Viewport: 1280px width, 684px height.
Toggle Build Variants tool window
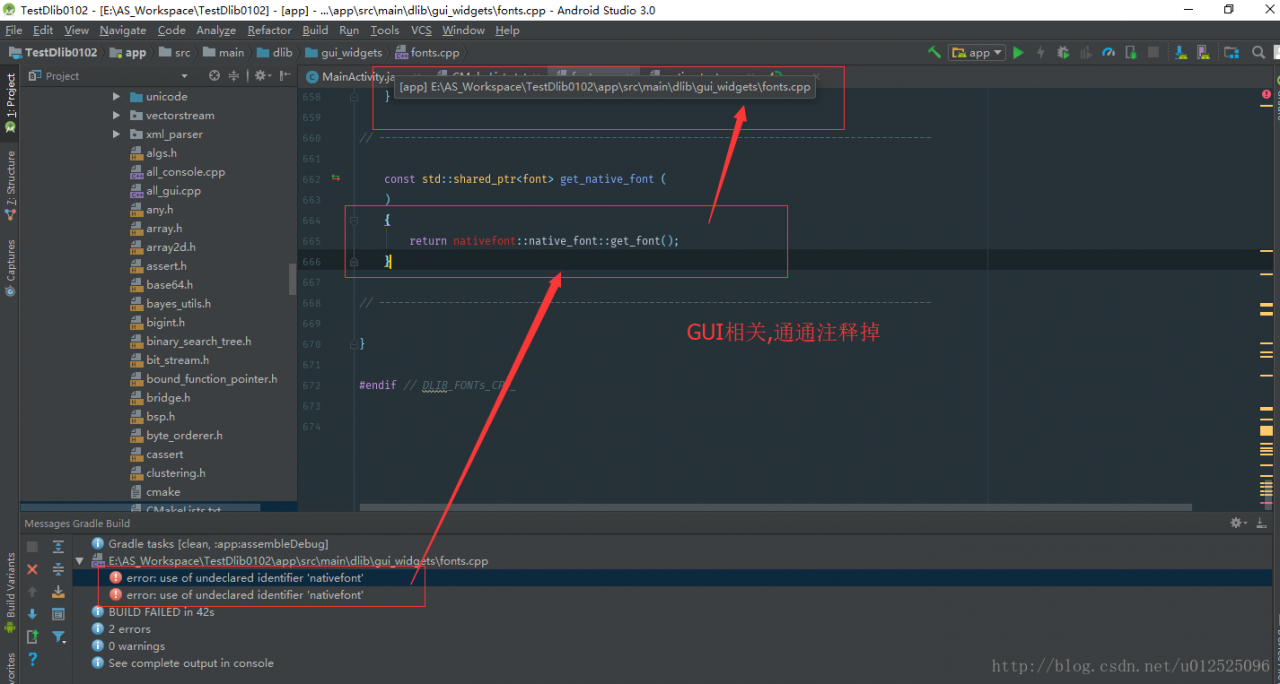pos(10,593)
